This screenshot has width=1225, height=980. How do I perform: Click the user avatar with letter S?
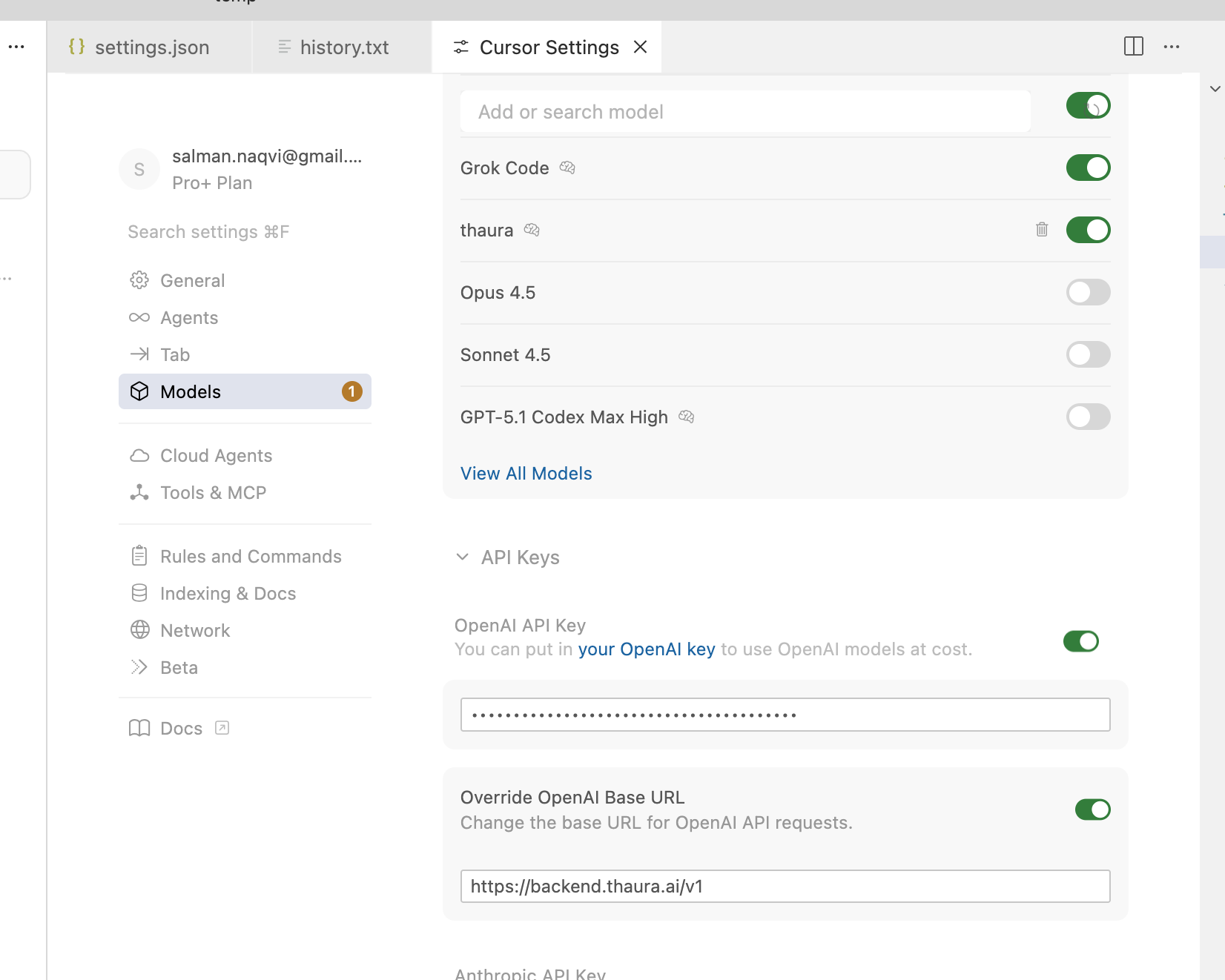[139, 170]
